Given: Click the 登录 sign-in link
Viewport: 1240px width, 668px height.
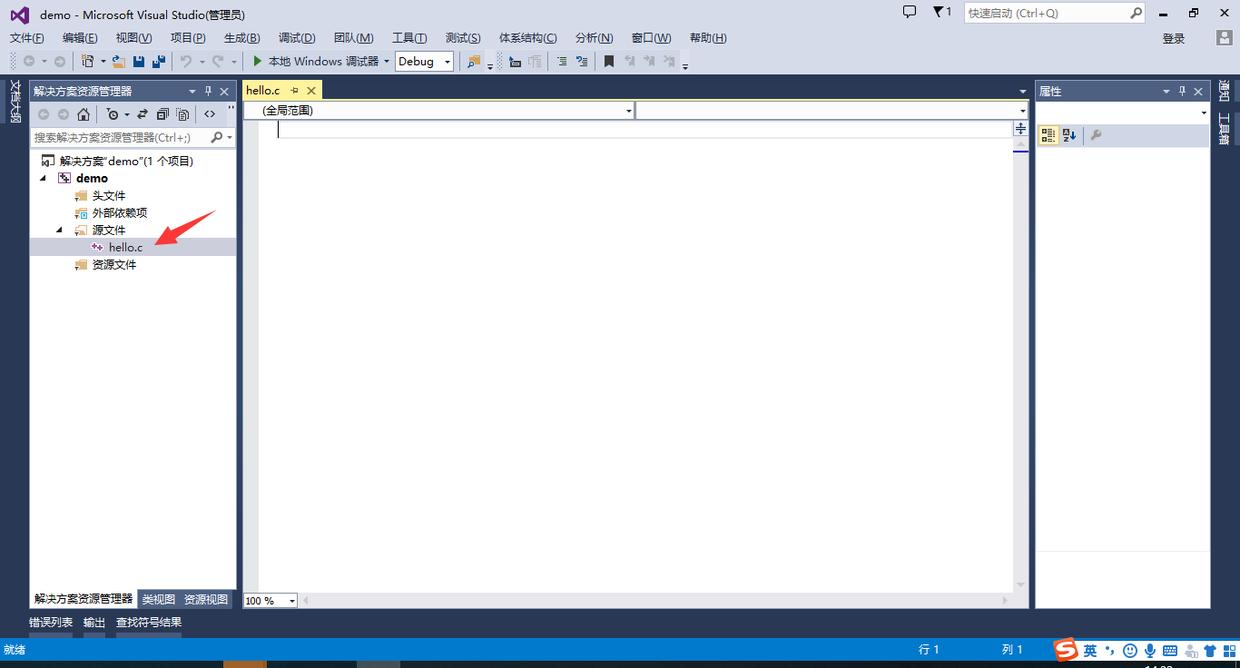Looking at the screenshot, I should 1172,37.
